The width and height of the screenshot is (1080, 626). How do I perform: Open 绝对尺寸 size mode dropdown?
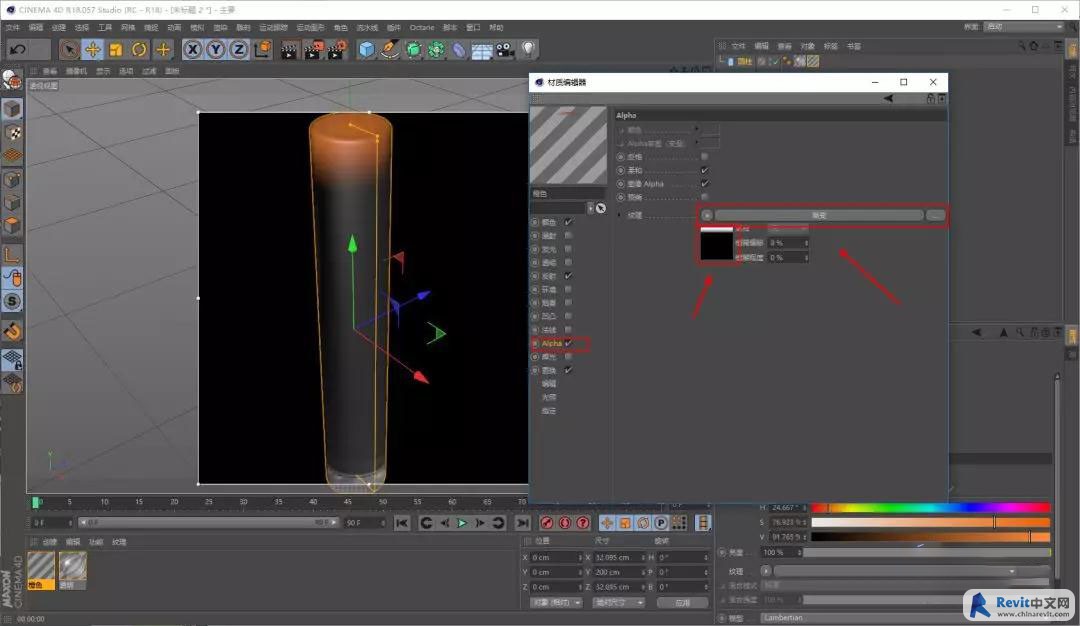tap(619, 603)
